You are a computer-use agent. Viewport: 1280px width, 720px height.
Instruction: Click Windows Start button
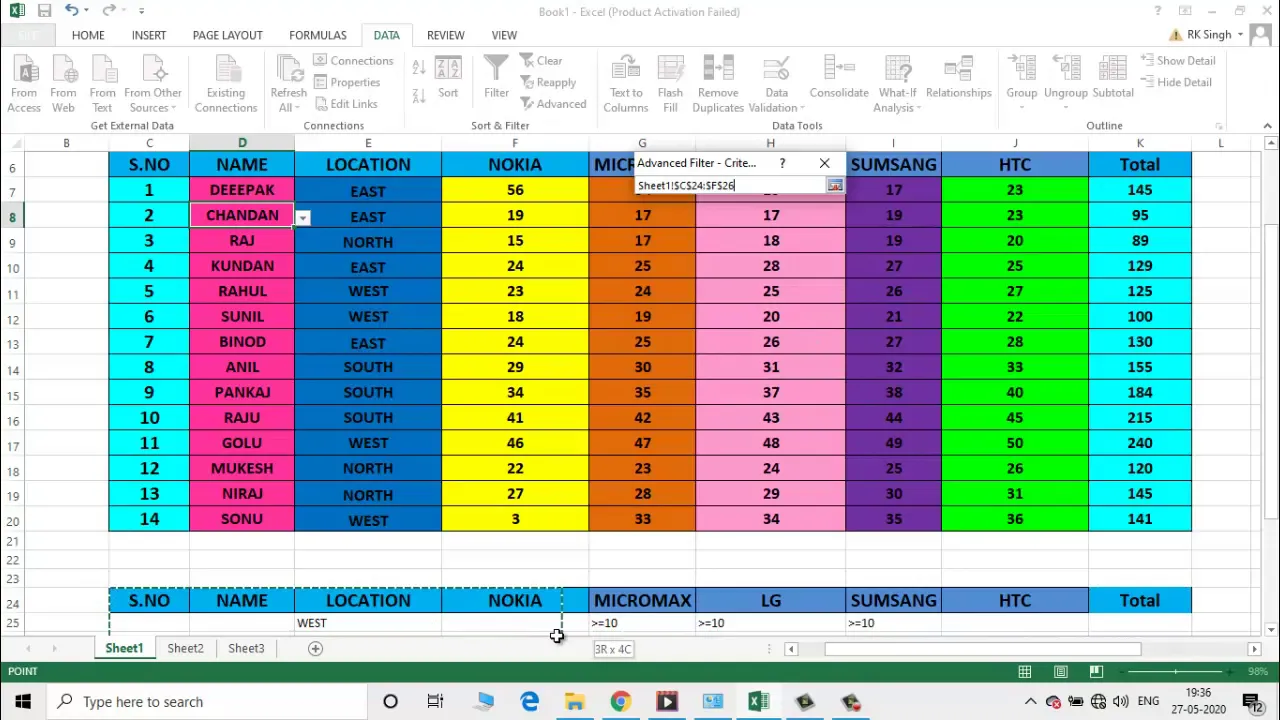pos(22,702)
